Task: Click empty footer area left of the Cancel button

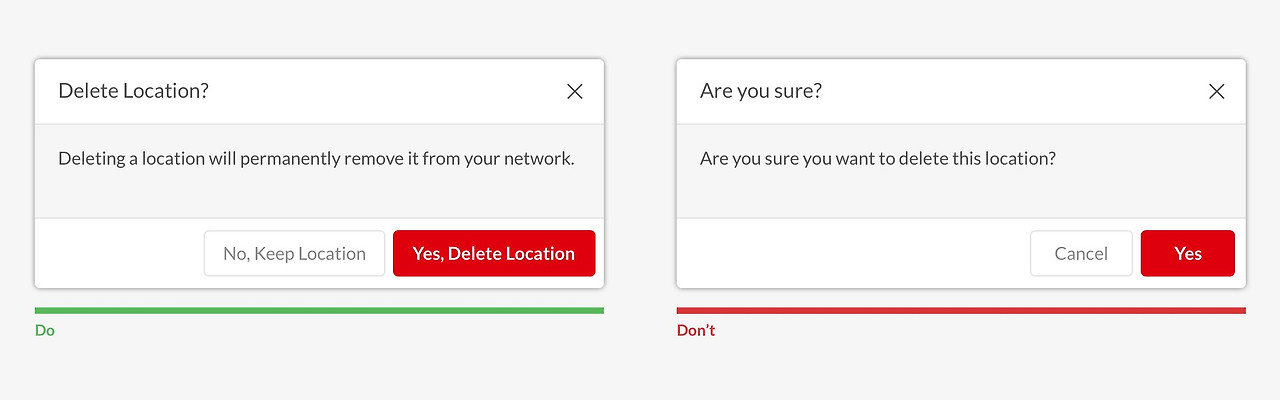Action: pyautogui.click(x=850, y=254)
